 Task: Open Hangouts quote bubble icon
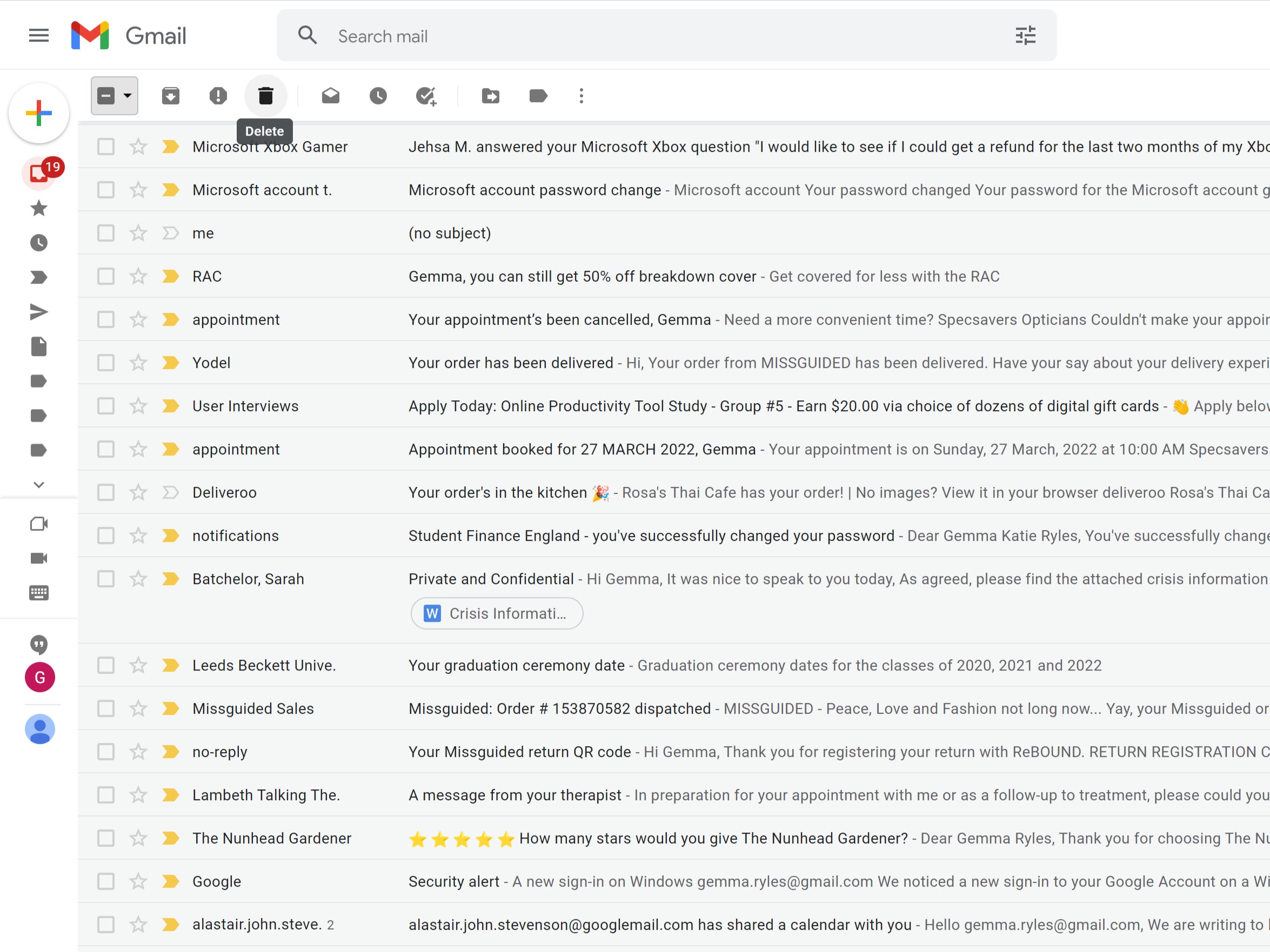[x=38, y=645]
